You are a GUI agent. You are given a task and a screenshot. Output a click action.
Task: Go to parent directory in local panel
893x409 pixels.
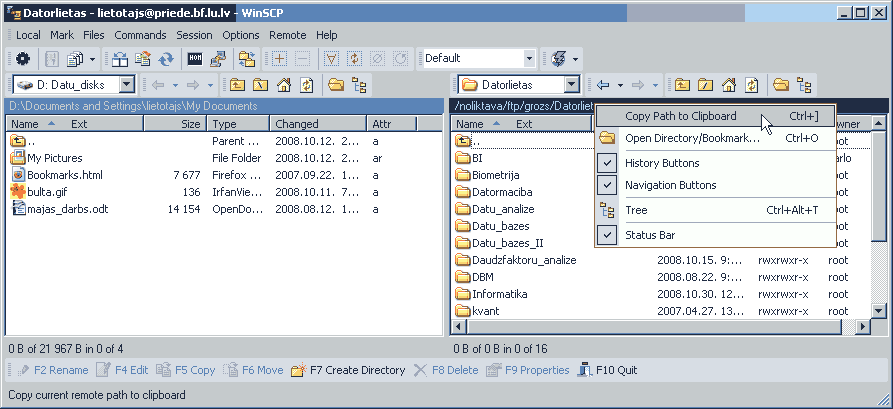[x=237, y=85]
